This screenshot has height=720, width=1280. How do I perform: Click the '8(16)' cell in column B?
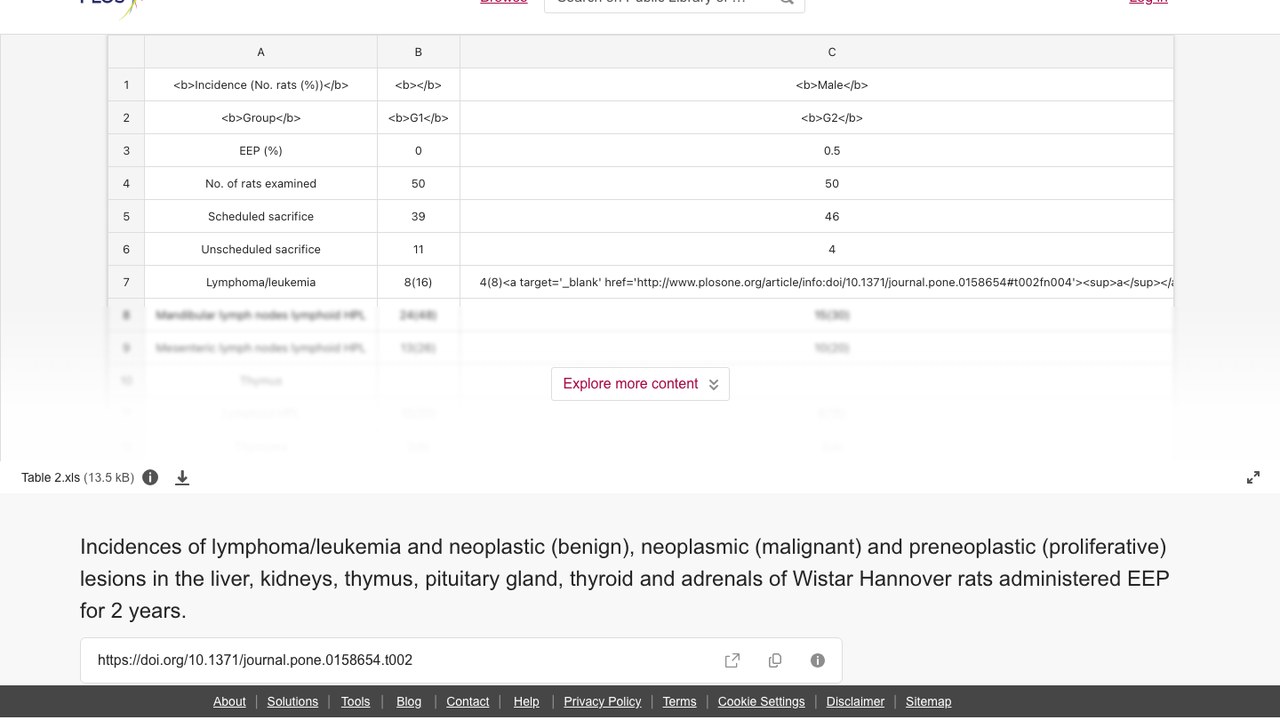[418, 283]
